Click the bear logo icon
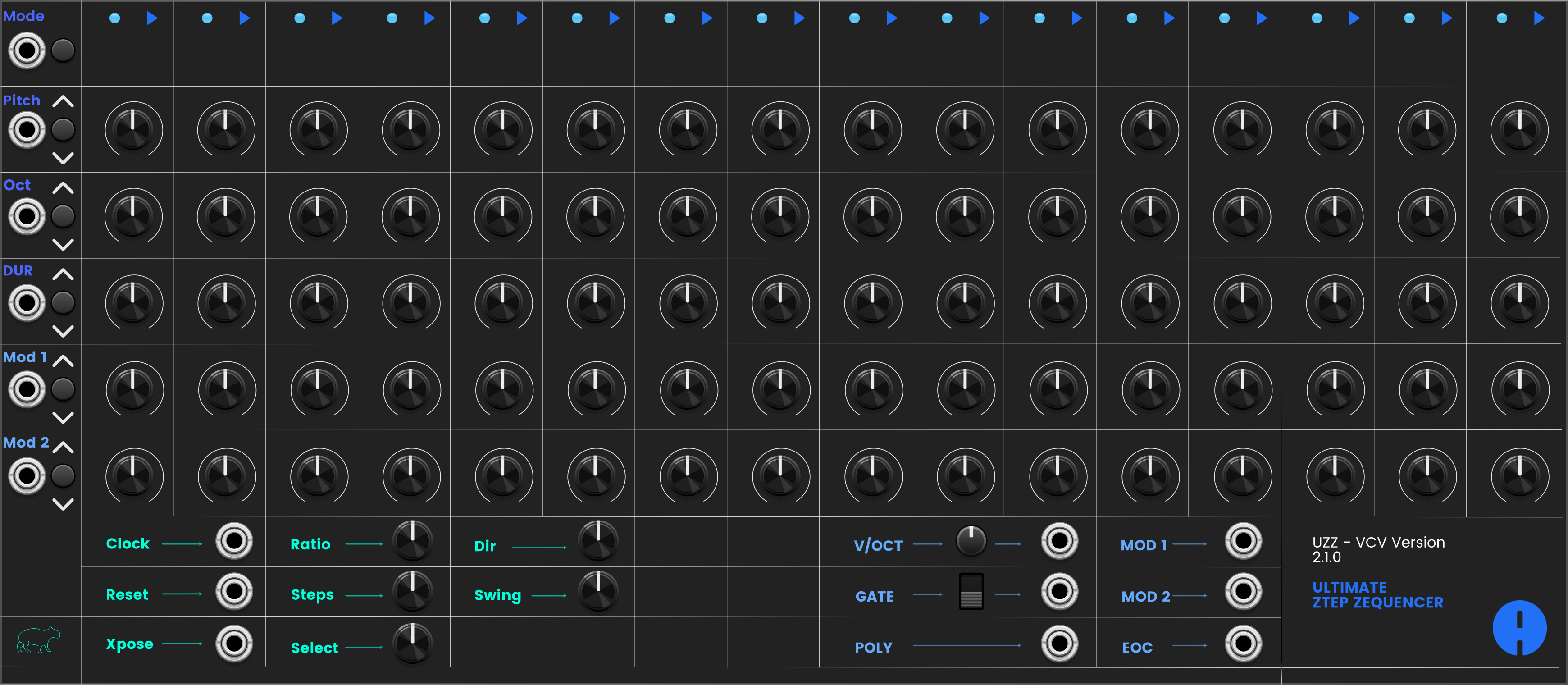The width and height of the screenshot is (1568, 685). tap(38, 640)
